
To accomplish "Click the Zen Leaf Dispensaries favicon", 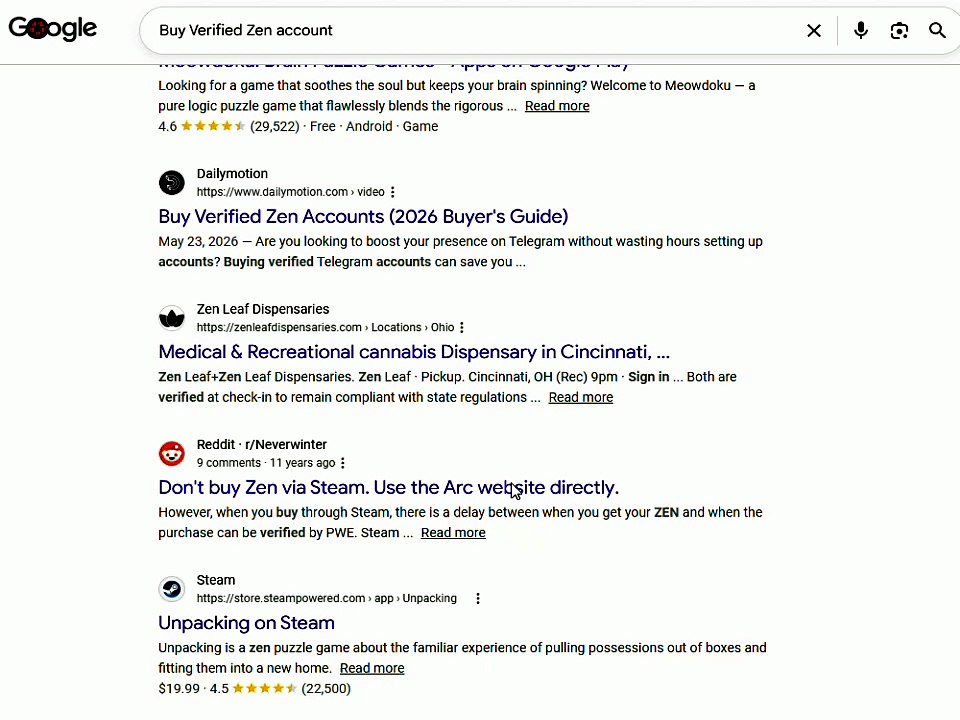I will 171,318.
